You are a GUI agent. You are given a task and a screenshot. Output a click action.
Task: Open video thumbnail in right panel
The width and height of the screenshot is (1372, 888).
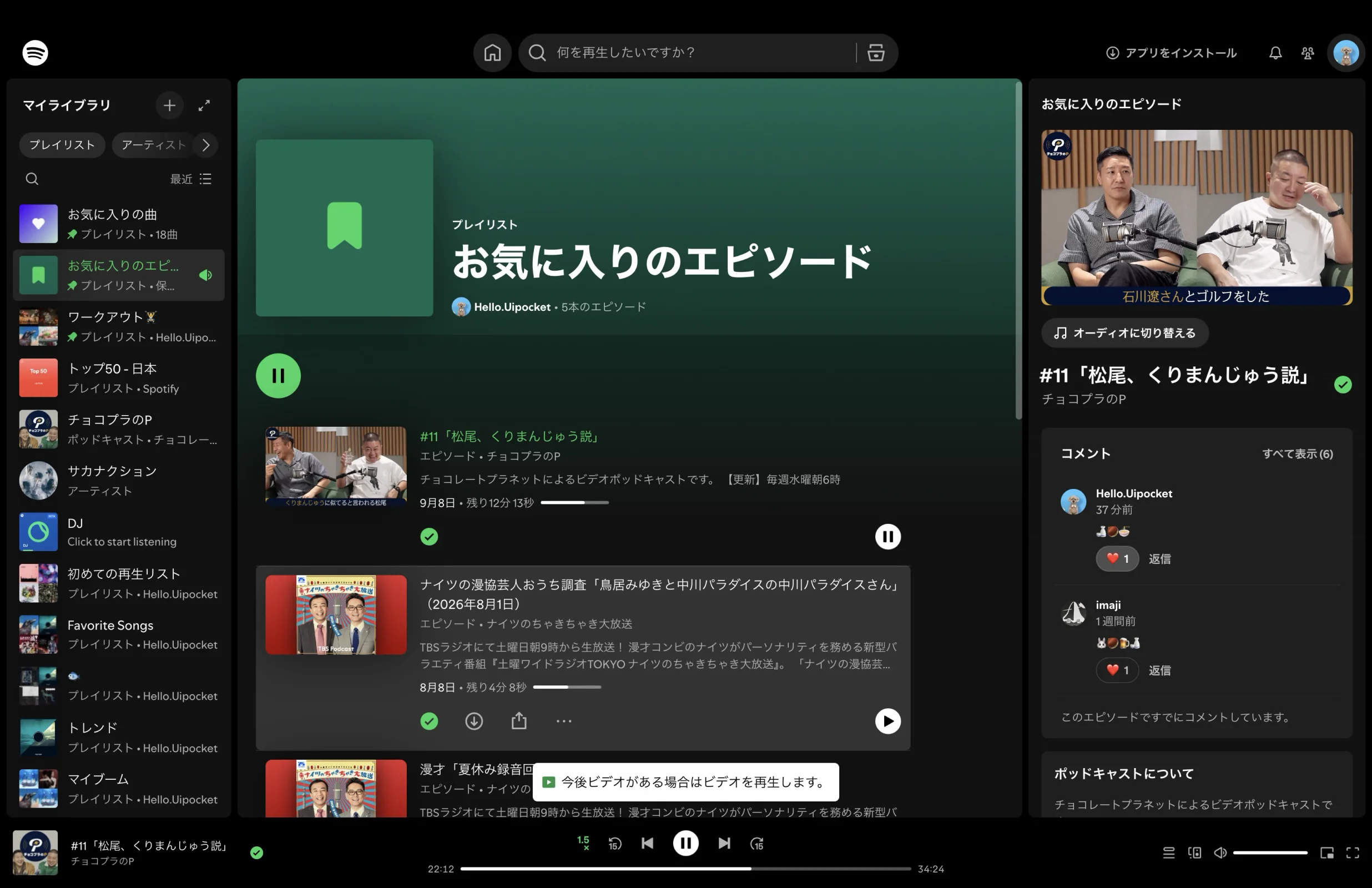1196,218
